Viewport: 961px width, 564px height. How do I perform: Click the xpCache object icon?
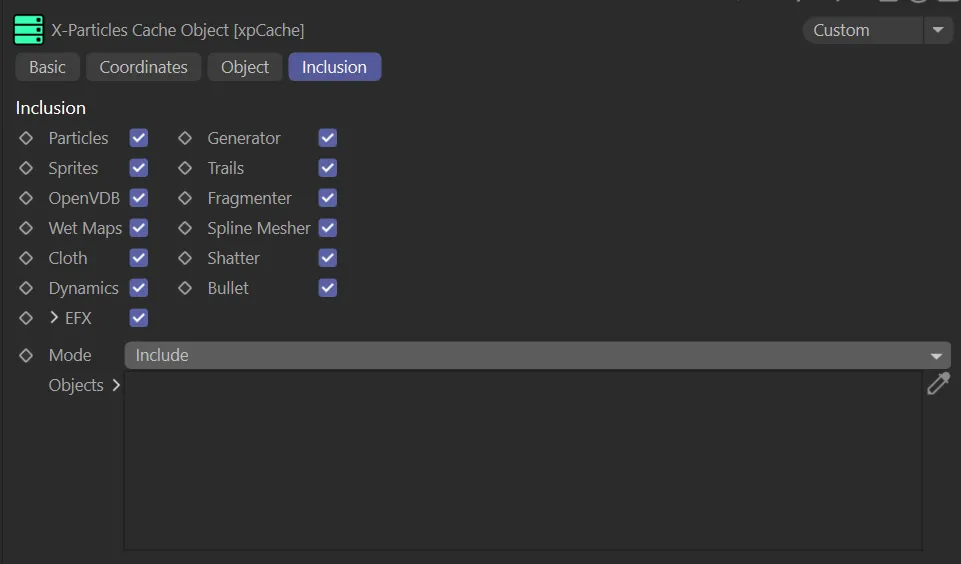29,30
